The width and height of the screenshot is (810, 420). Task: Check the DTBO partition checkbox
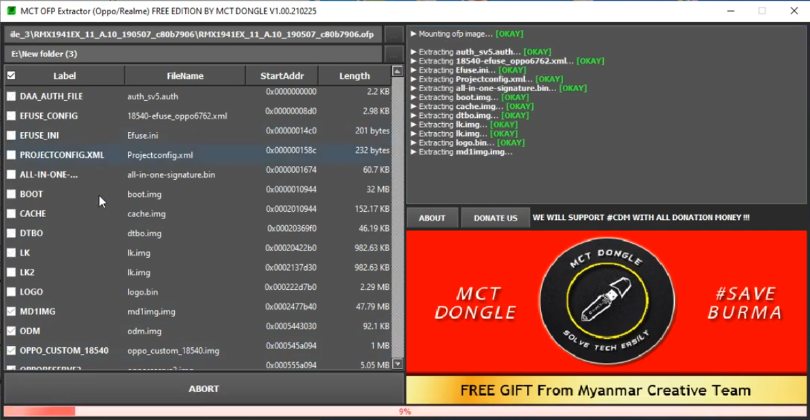coord(11,233)
